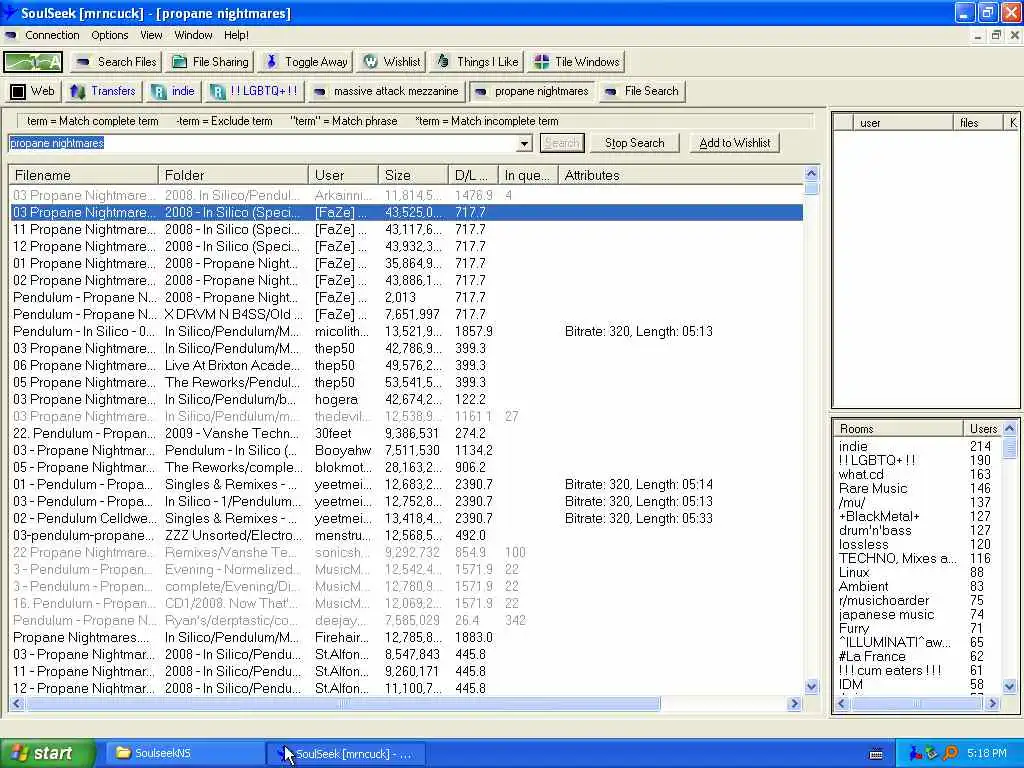Screen dimensions: 1024x768
Task: Click the Web tab's black square icon
Action: (18, 91)
